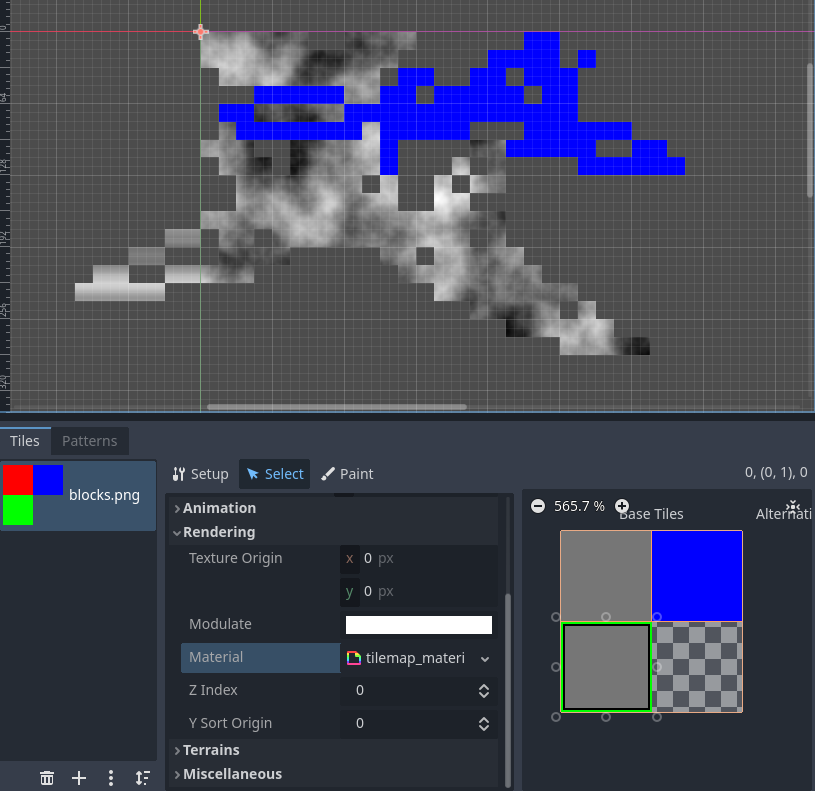815x791 pixels.
Task: Open the Tiles tab
Action: coord(25,441)
